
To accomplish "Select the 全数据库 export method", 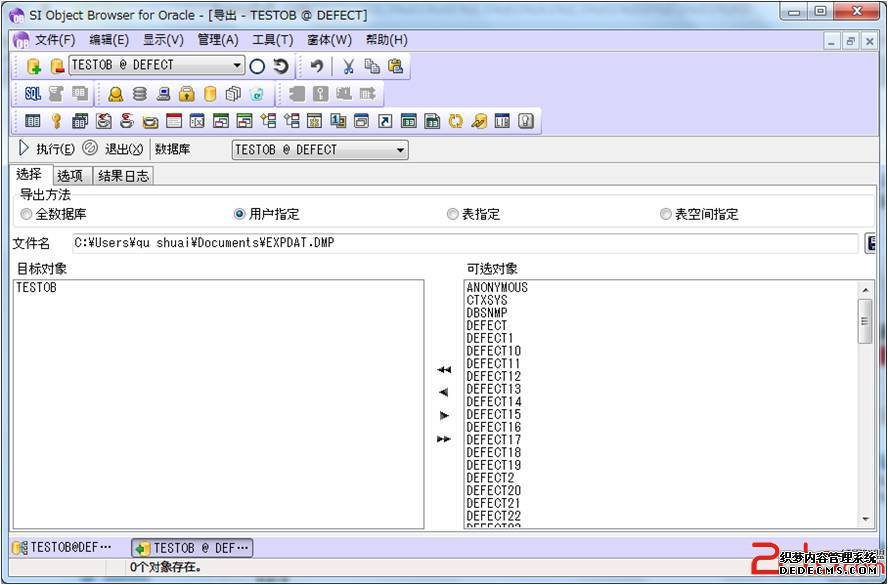I will point(26,214).
